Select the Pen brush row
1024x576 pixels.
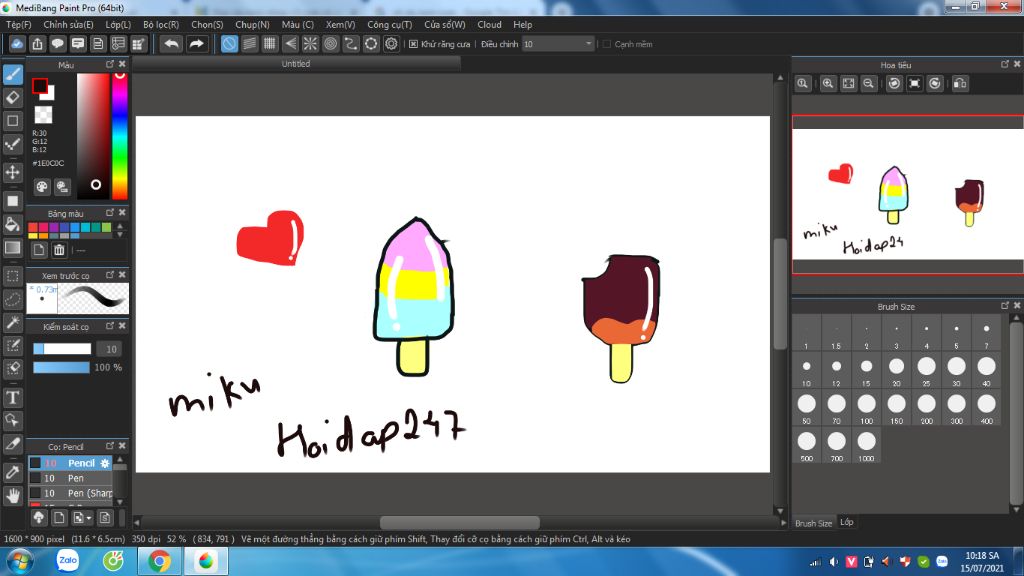coord(71,478)
